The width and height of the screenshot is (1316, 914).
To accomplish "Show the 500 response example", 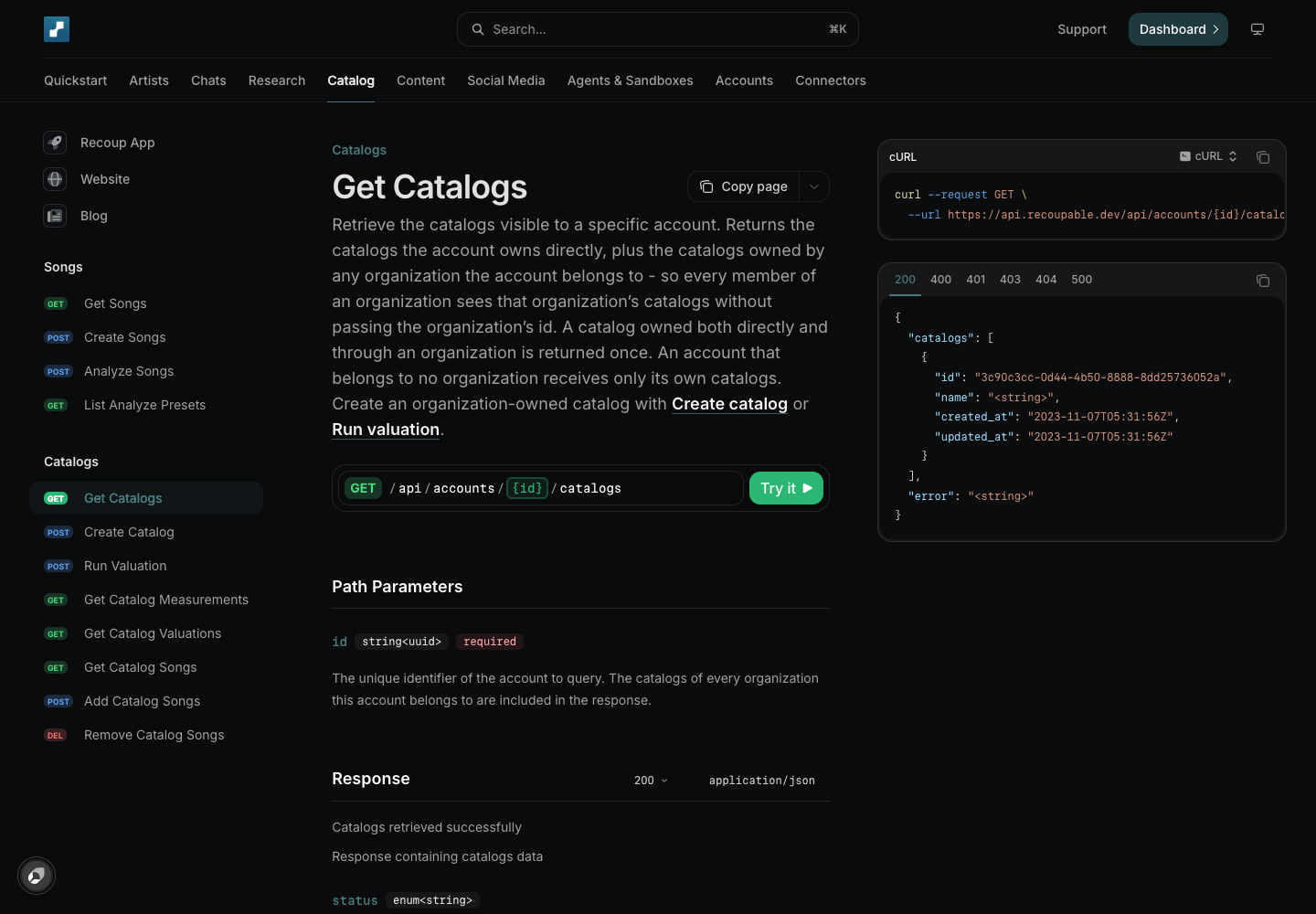I will (1082, 280).
